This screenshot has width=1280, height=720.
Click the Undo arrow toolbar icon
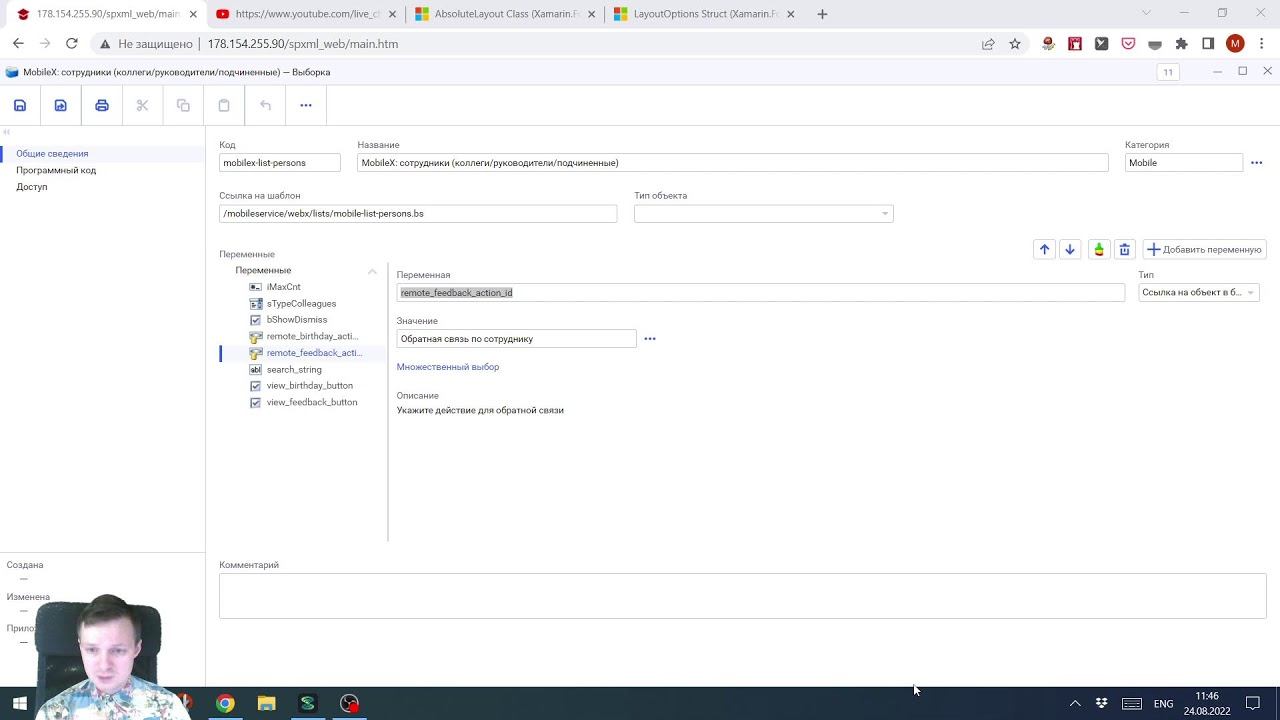(x=265, y=105)
